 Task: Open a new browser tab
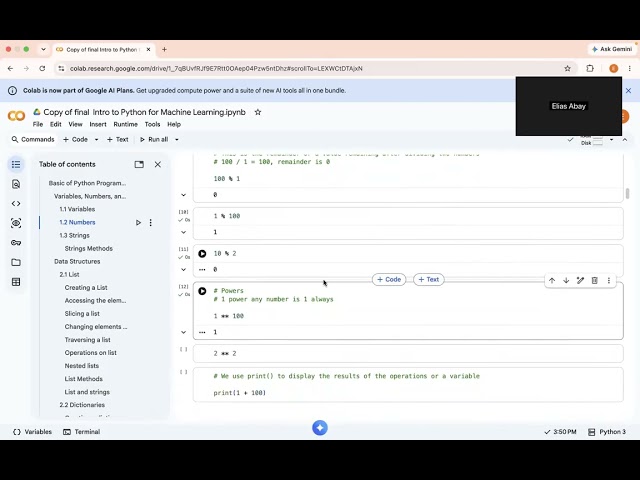pos(164,49)
